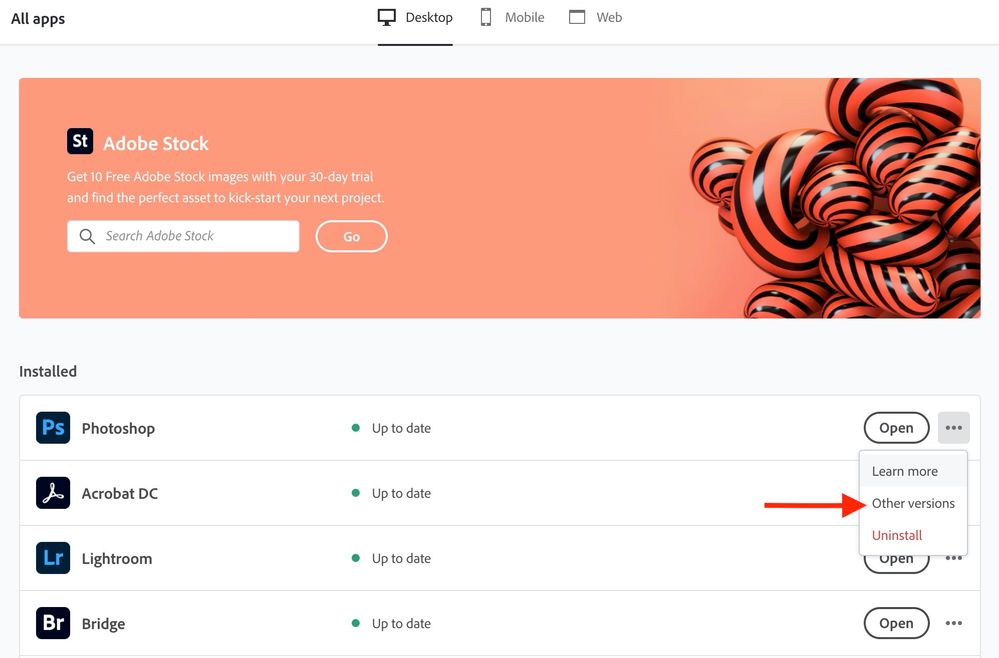Switch to the Mobile tab

tap(512, 17)
